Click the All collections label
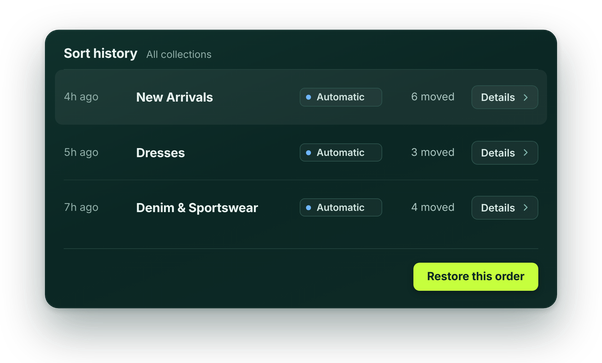The image size is (602, 363). [179, 55]
